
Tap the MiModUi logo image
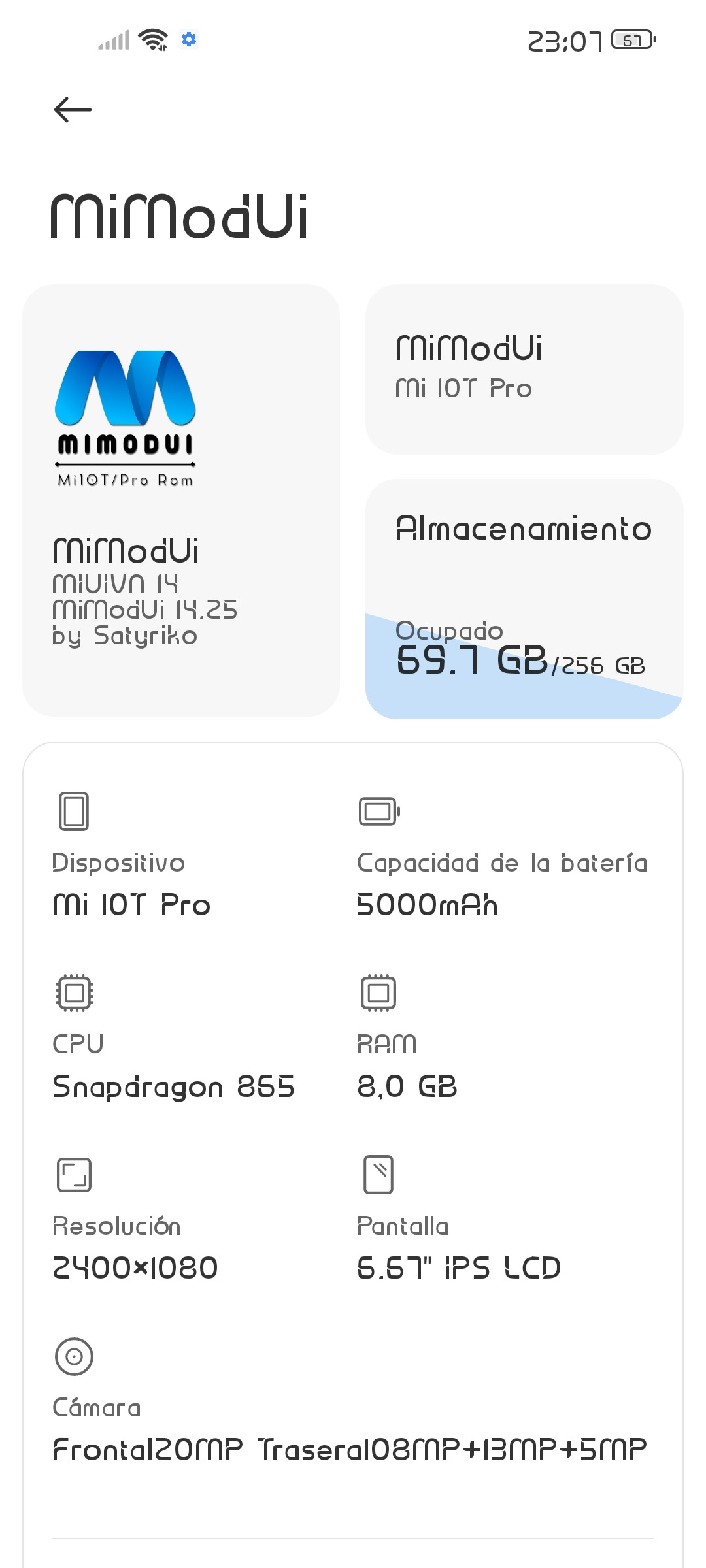(x=126, y=419)
